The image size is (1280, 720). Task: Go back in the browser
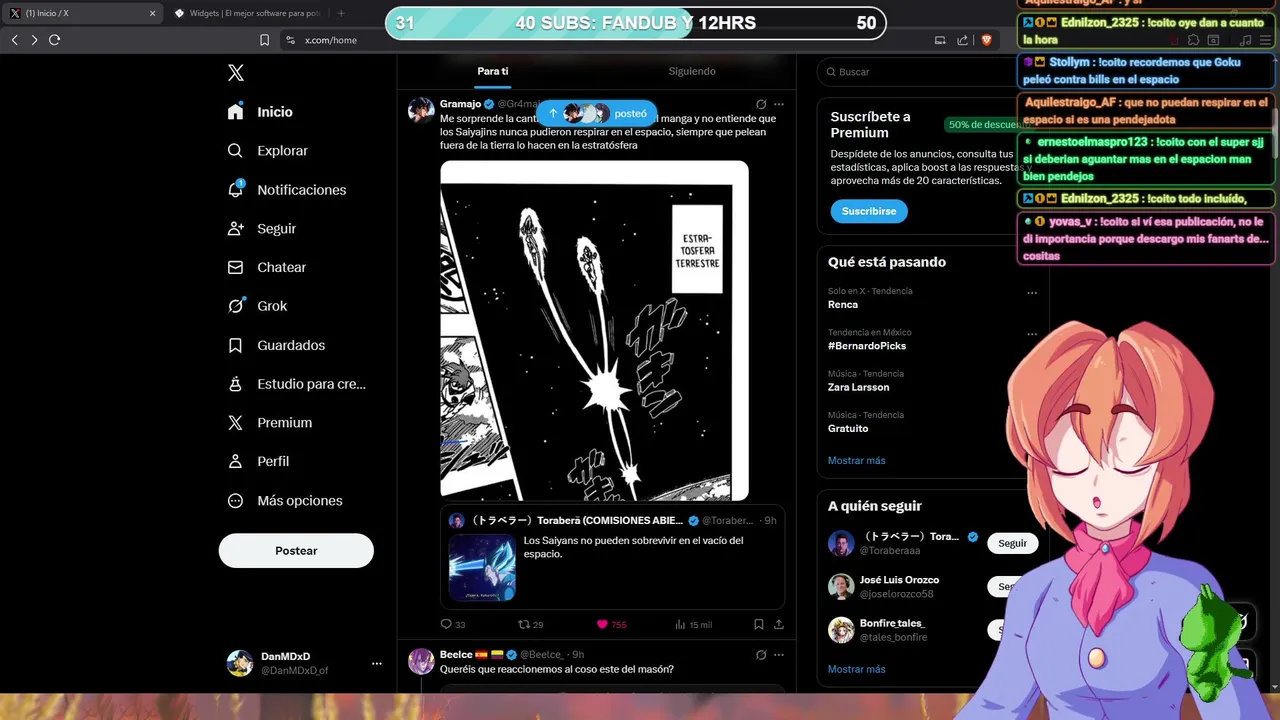tap(14, 40)
